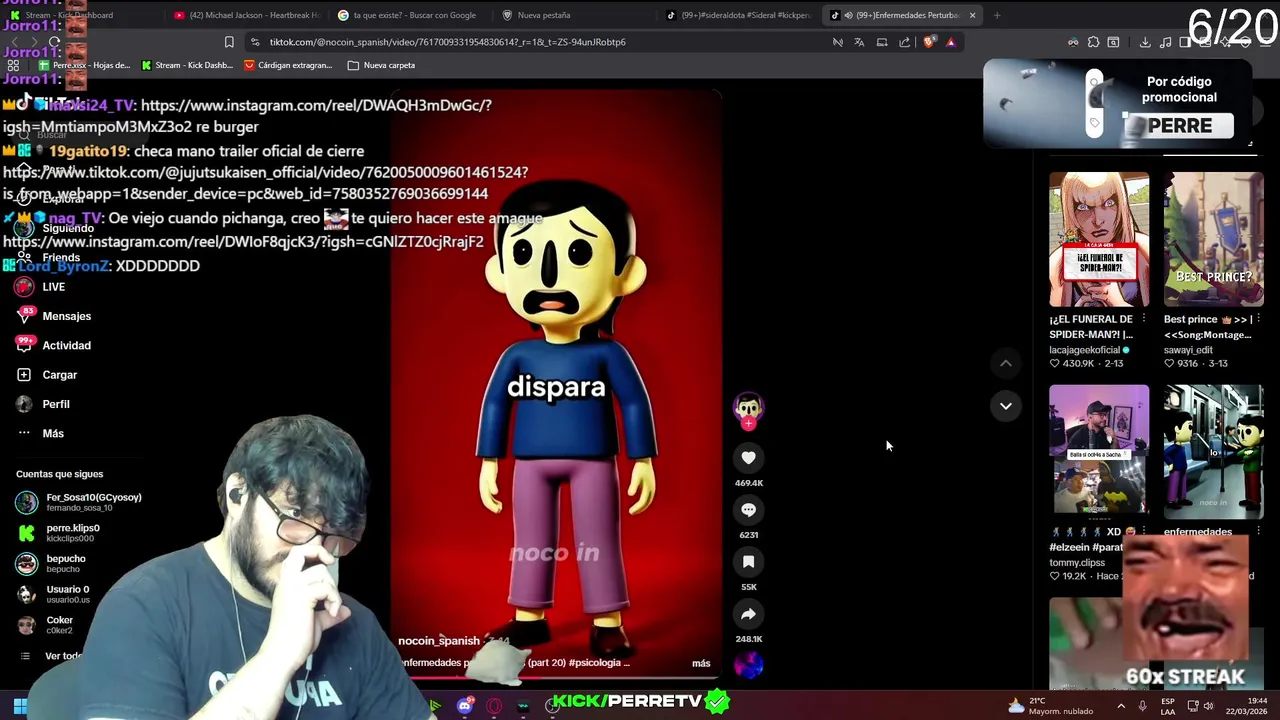The height and width of the screenshot is (720, 1280).
Task: Open 'Stream - Kick Dashb...' bookmark
Action: 187,65
